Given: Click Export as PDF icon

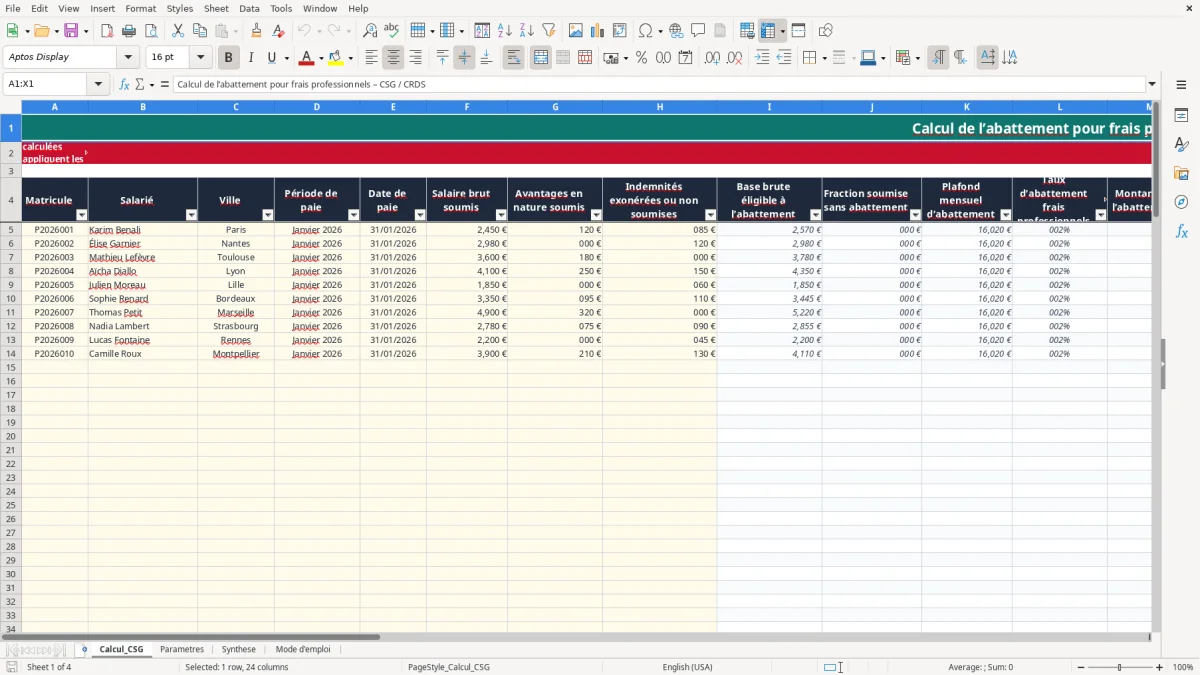Looking at the screenshot, I should 107,31.
